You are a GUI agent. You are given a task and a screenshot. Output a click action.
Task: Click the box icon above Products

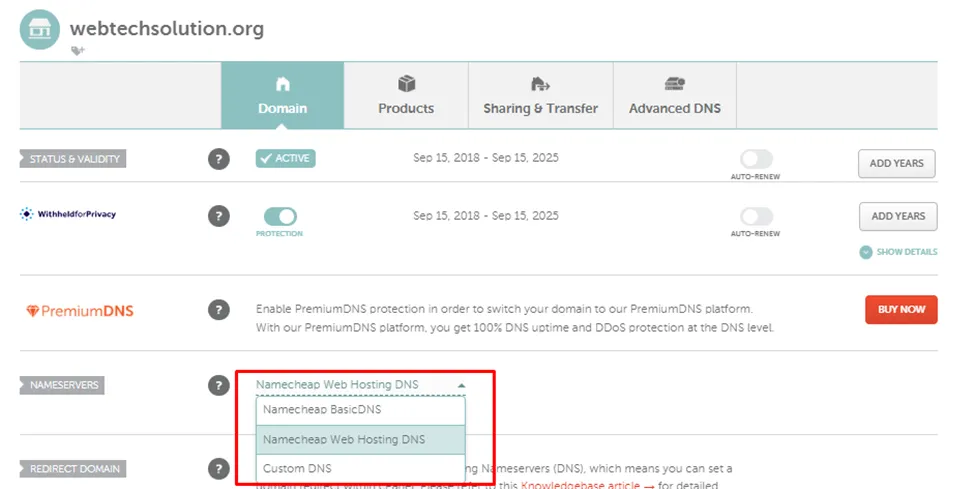[406, 83]
